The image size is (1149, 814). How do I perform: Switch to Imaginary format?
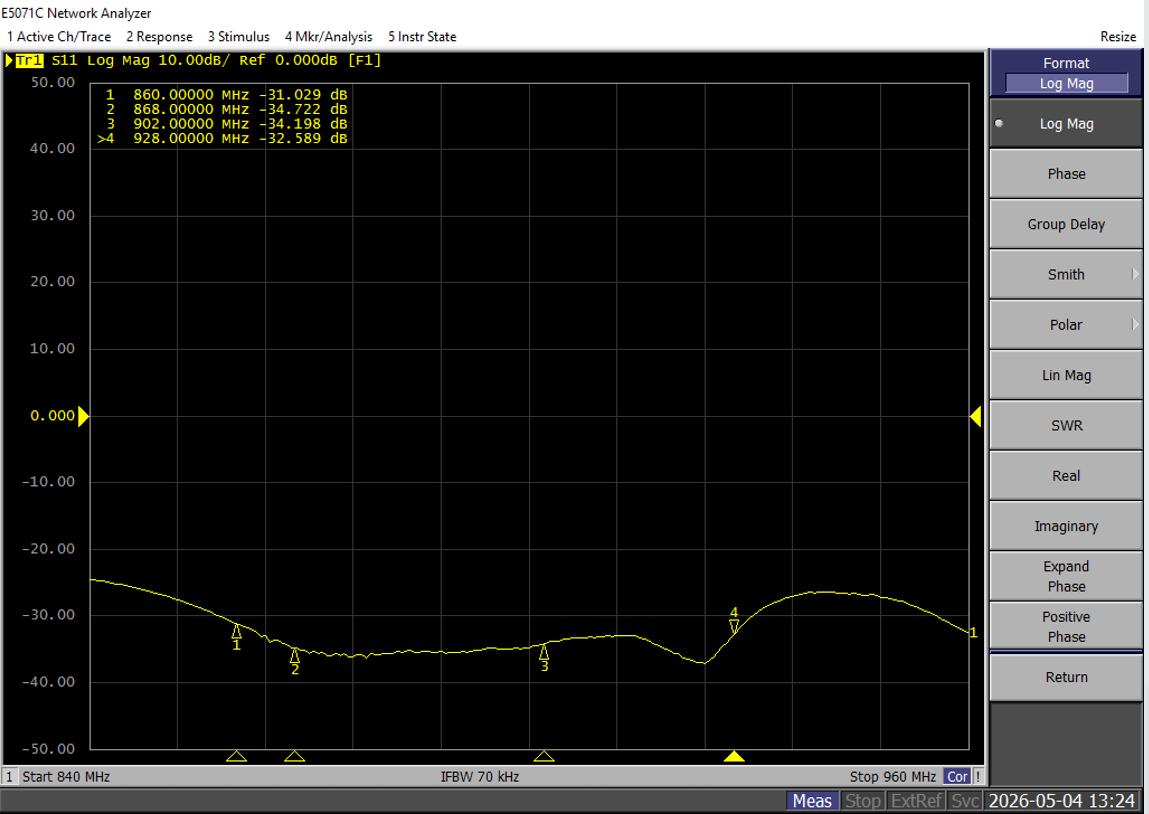click(x=1066, y=526)
